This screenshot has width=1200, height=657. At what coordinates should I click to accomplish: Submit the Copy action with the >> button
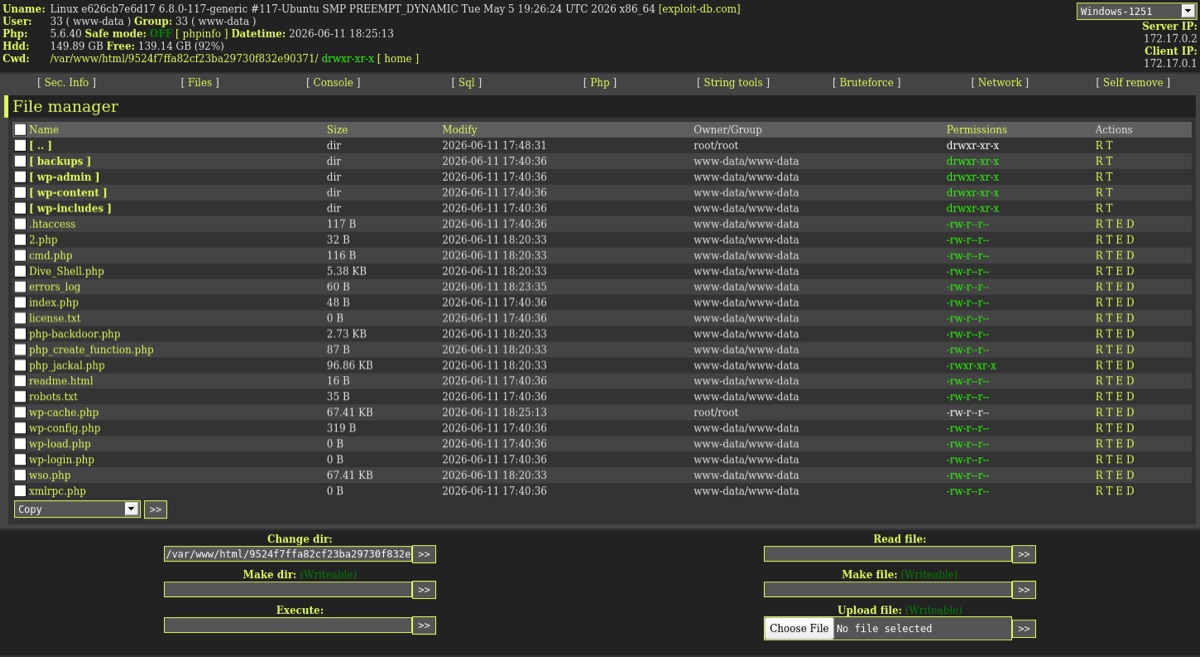tap(155, 509)
